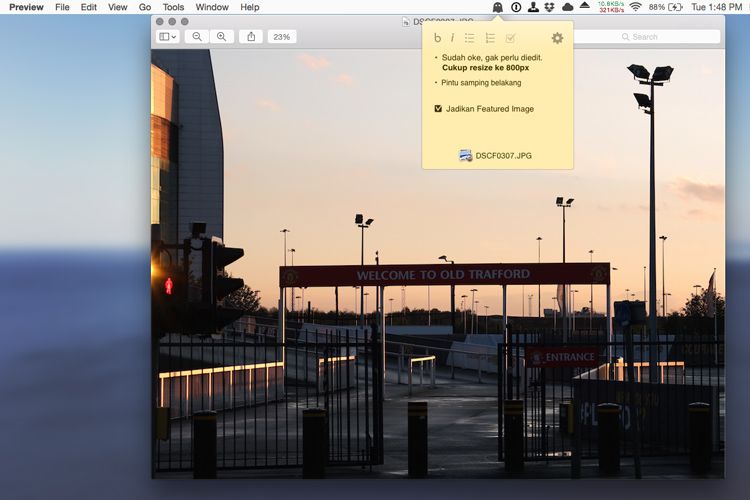Click the DSCF0307.JPG filename in the note
Screen dimensions: 750x500
click(503, 156)
